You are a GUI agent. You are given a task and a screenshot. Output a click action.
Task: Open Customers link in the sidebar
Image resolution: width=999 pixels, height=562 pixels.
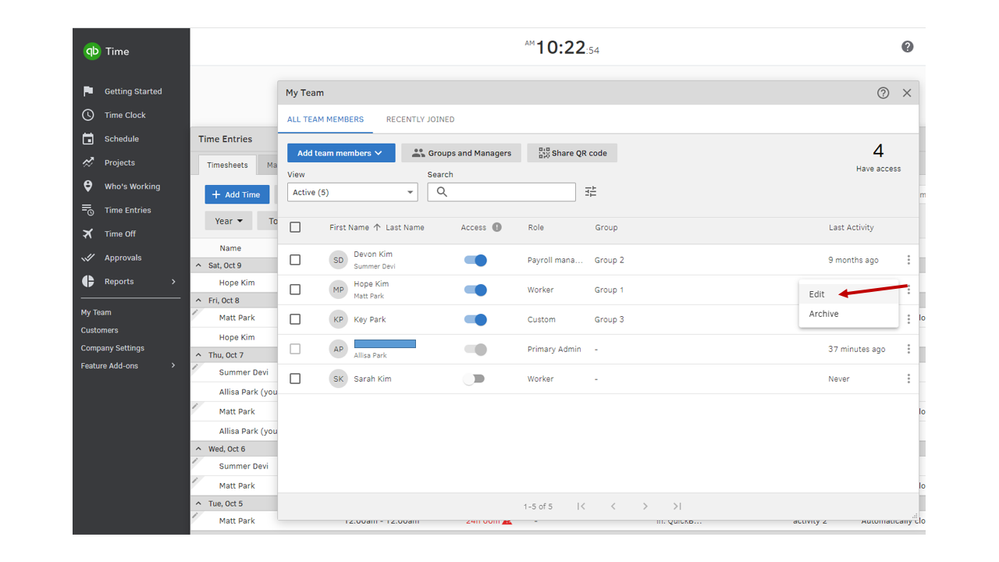click(99, 330)
